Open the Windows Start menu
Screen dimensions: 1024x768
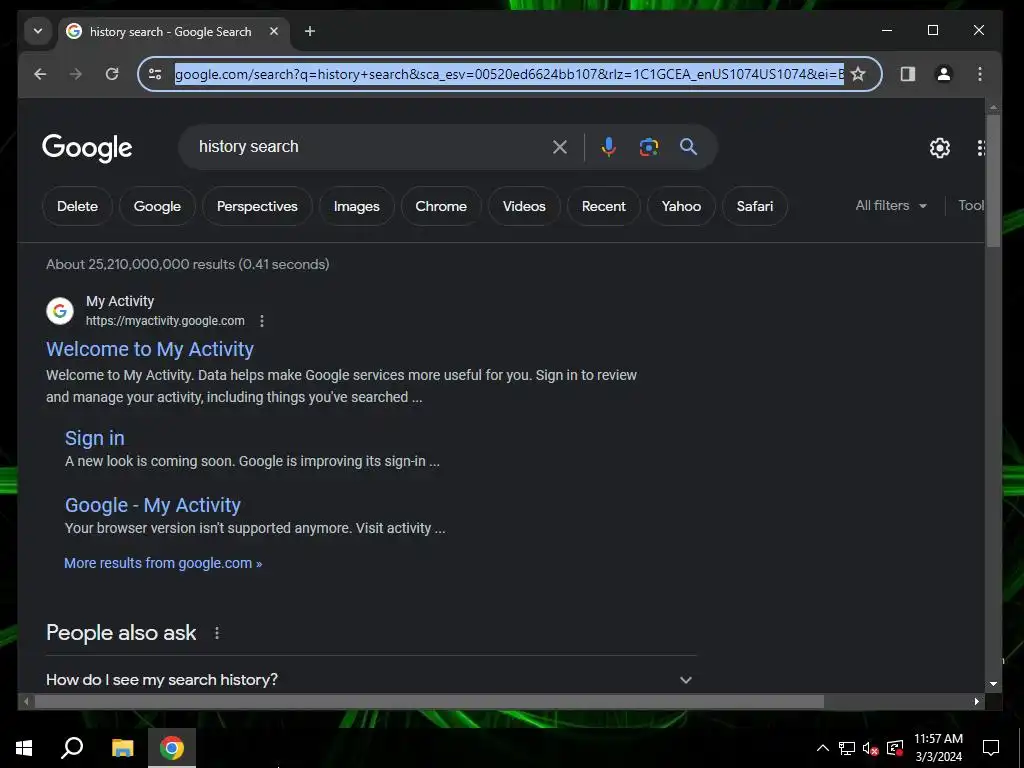point(24,748)
